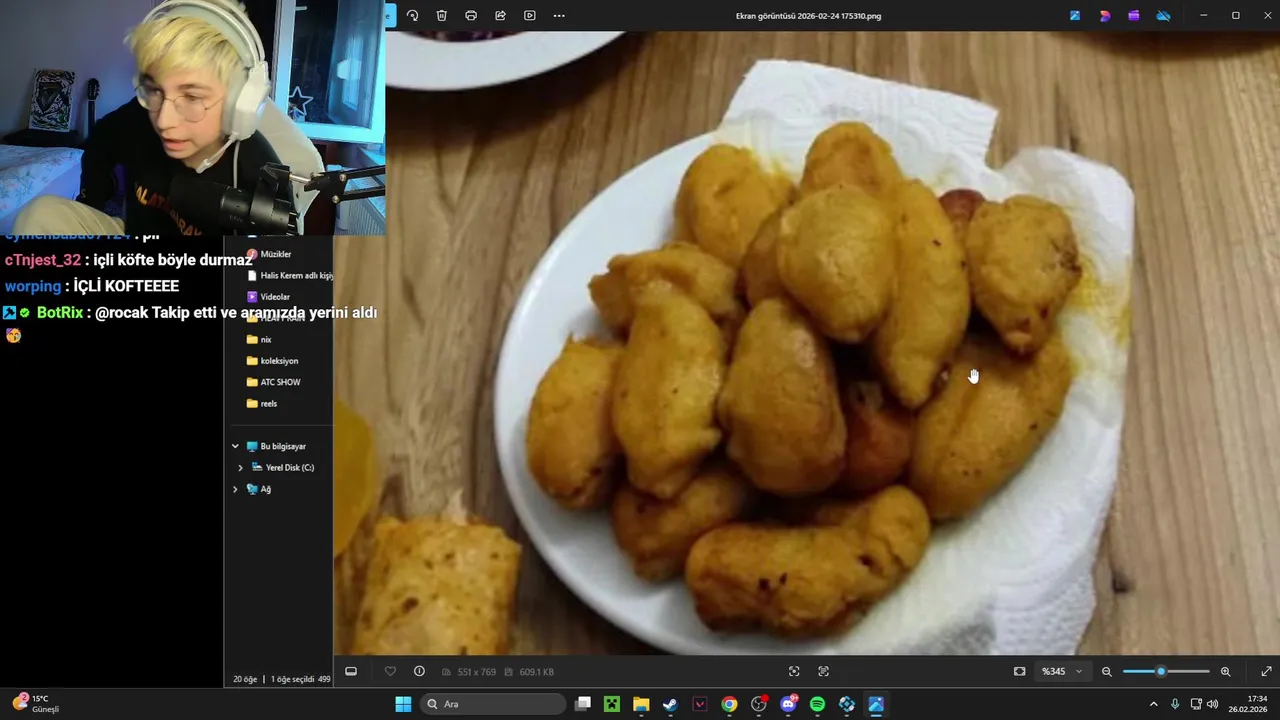Click the microphone tray icon
Image resolution: width=1280 pixels, height=720 pixels.
pos(1175,704)
